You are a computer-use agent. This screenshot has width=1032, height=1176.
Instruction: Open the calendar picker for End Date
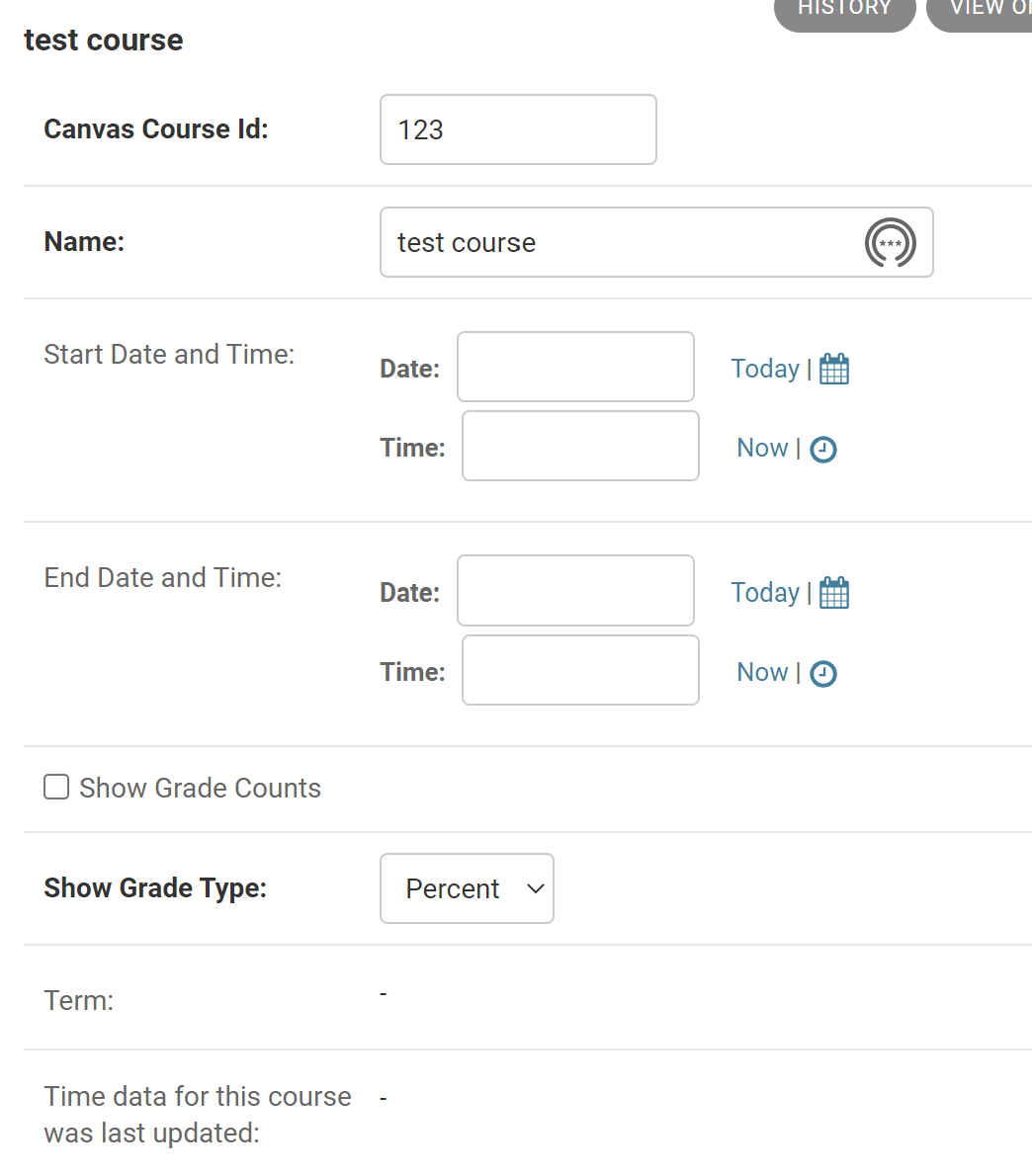point(833,592)
